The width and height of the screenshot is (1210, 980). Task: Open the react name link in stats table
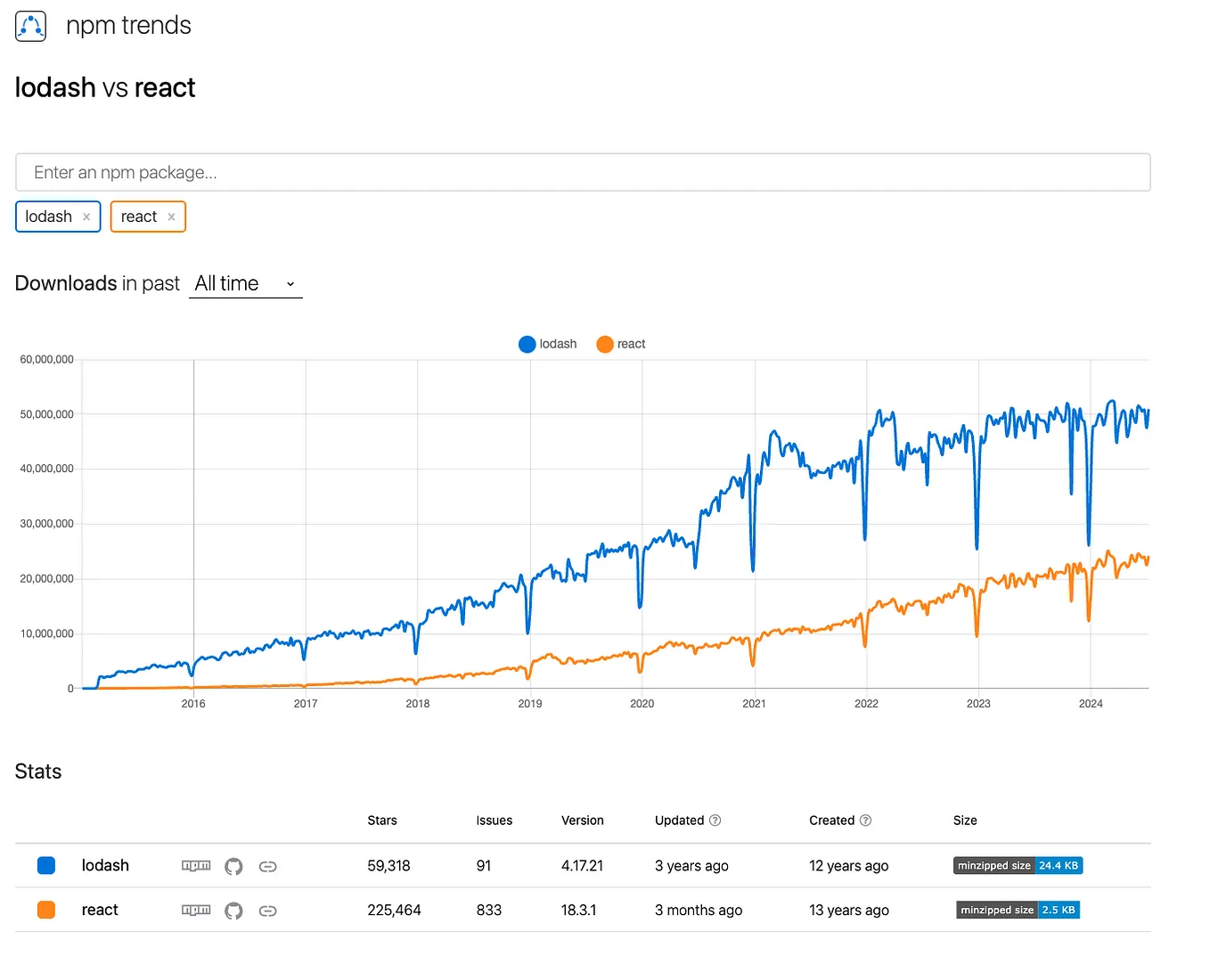click(100, 910)
